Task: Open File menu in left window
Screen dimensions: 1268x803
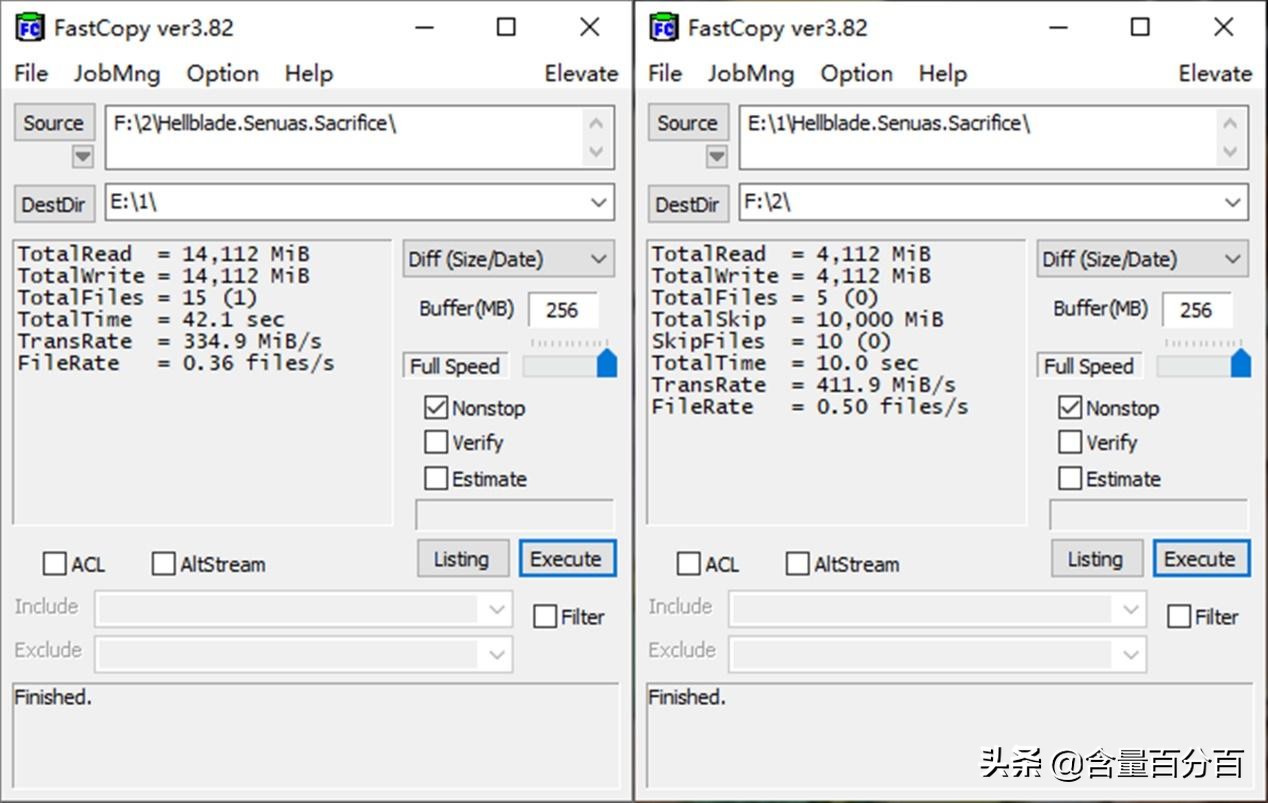Action: [31, 73]
